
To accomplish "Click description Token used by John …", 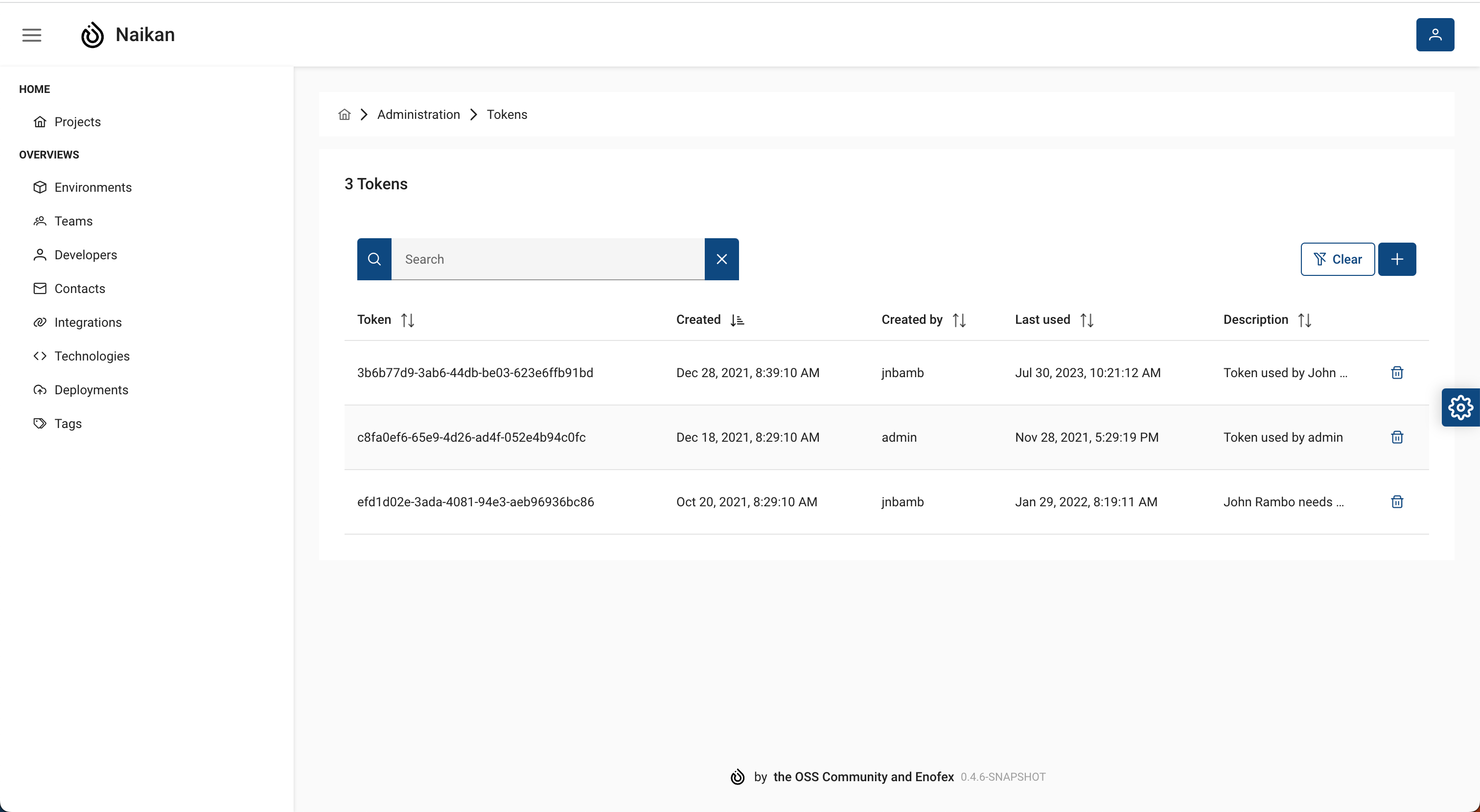I will [1285, 373].
